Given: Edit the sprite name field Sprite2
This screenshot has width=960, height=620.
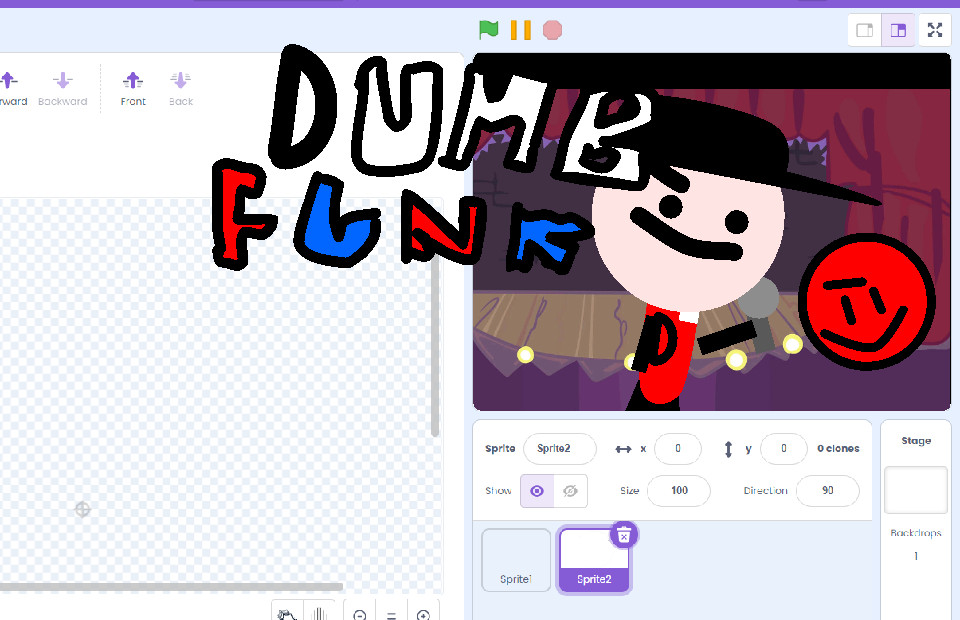Looking at the screenshot, I should (x=560, y=449).
